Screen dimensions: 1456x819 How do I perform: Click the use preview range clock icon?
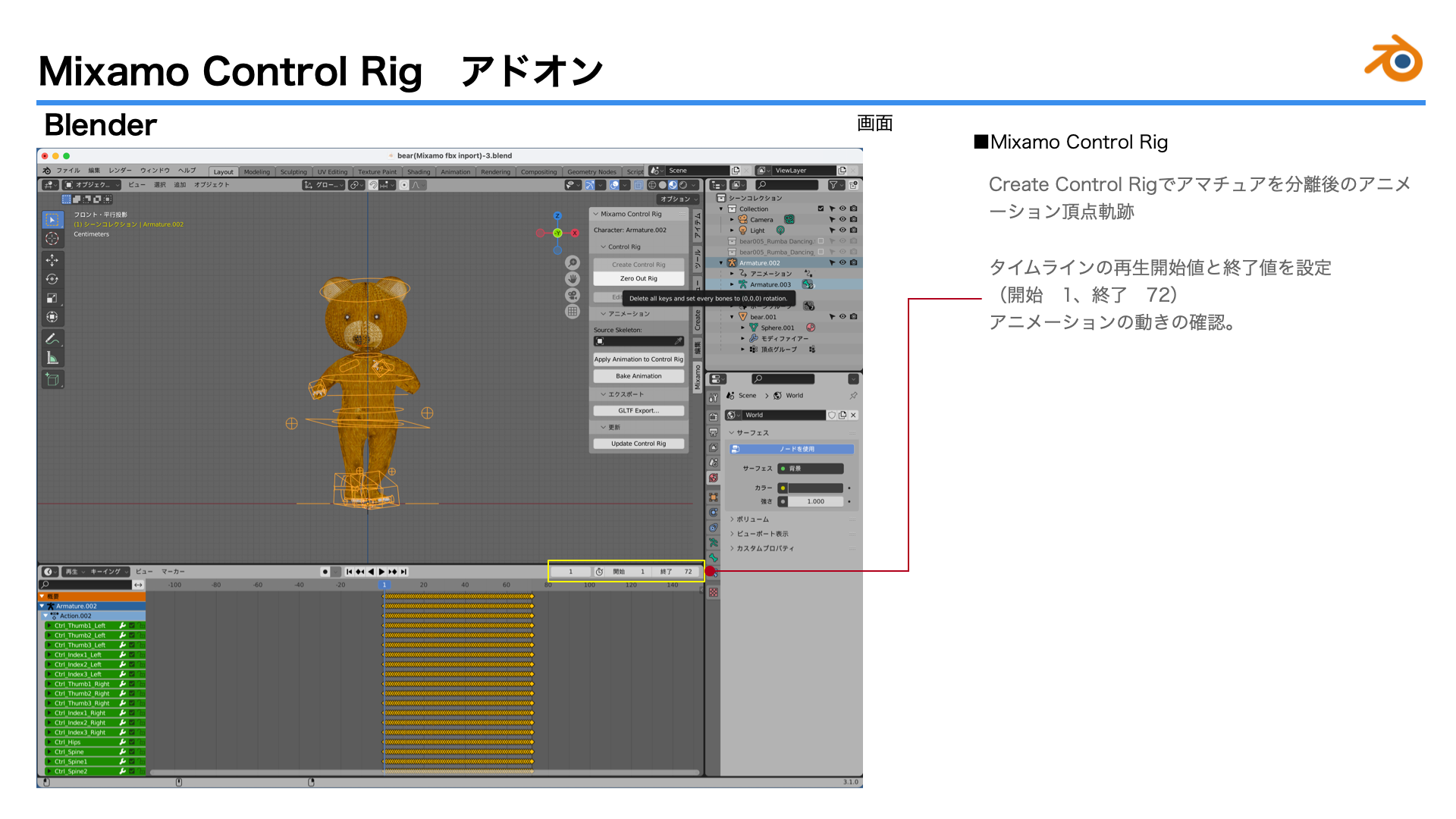pos(599,572)
